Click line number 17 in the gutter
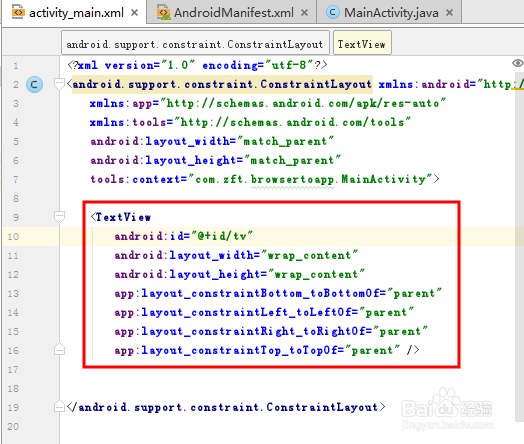 pos(13,370)
